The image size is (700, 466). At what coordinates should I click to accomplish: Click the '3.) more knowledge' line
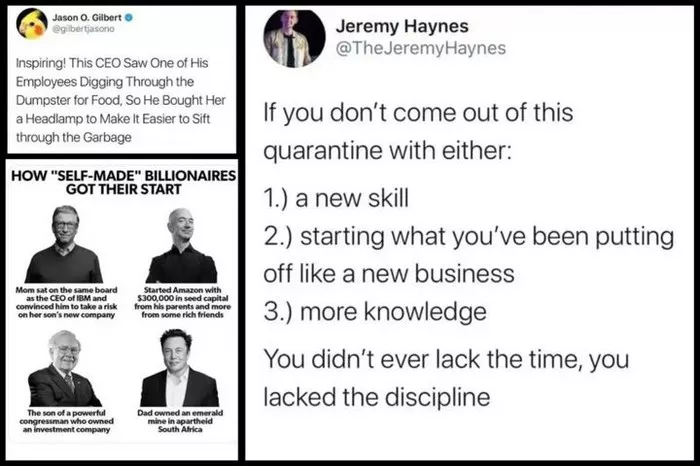pos(375,312)
